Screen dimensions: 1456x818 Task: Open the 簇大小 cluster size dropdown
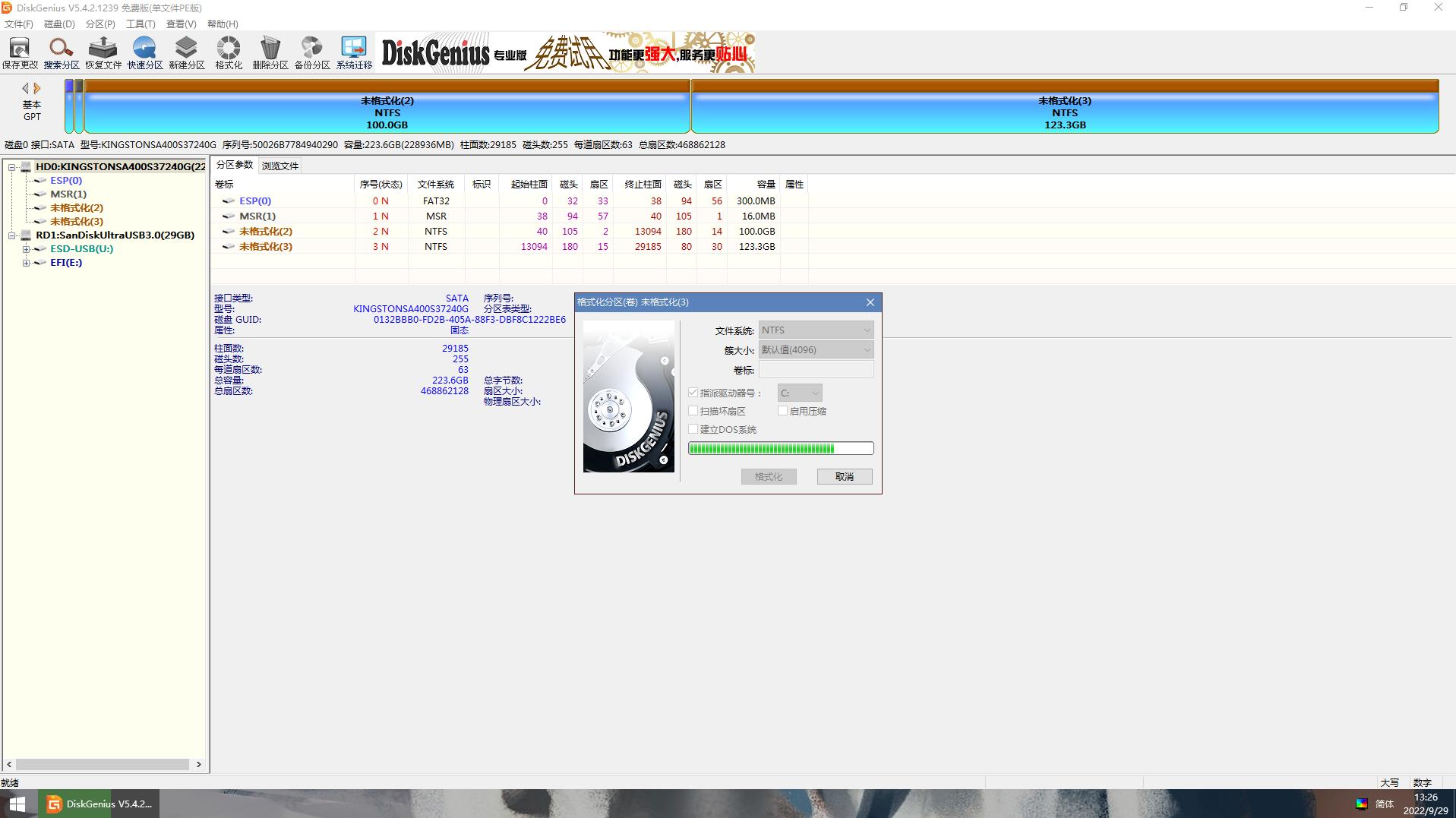[816, 350]
